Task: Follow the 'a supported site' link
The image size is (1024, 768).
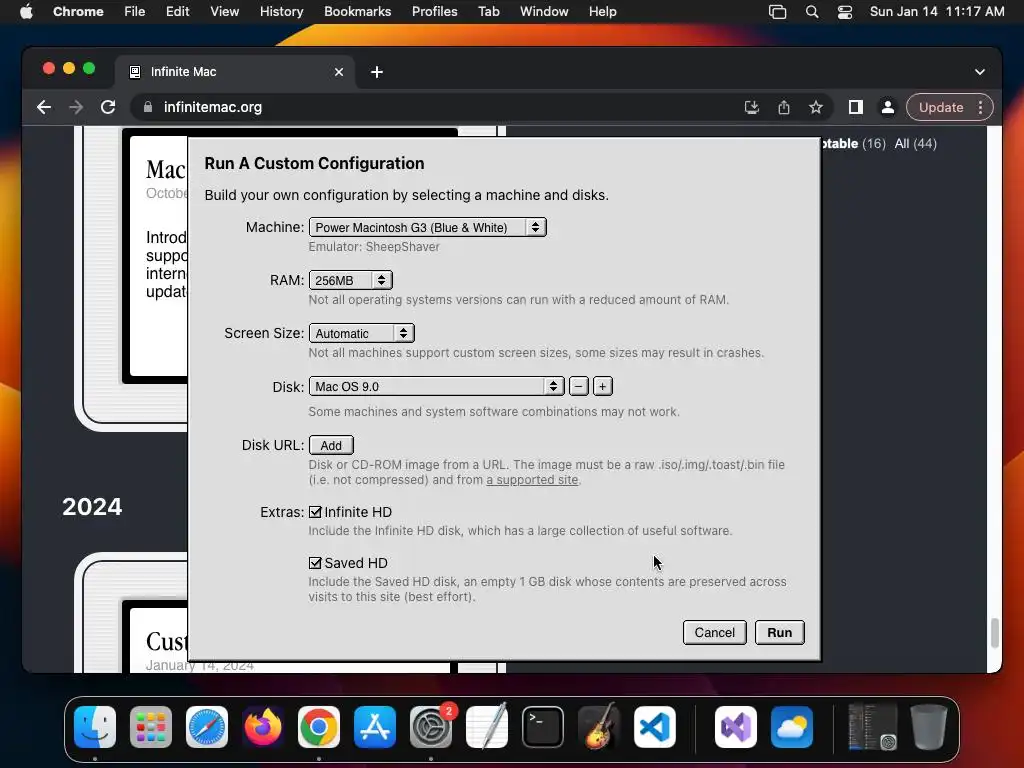Action: point(532,479)
